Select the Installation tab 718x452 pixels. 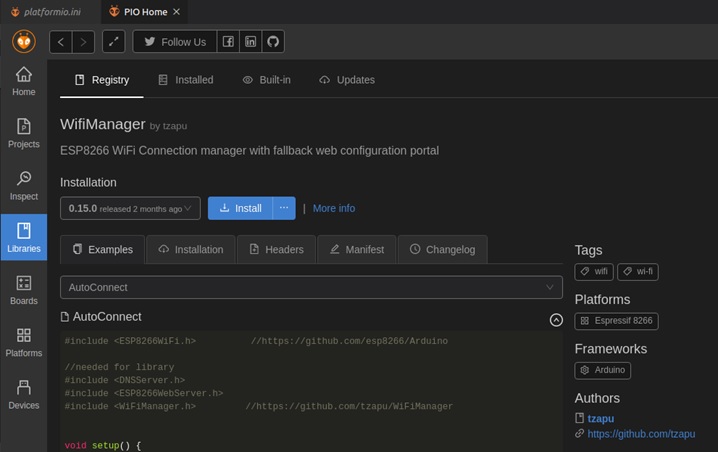(x=191, y=250)
